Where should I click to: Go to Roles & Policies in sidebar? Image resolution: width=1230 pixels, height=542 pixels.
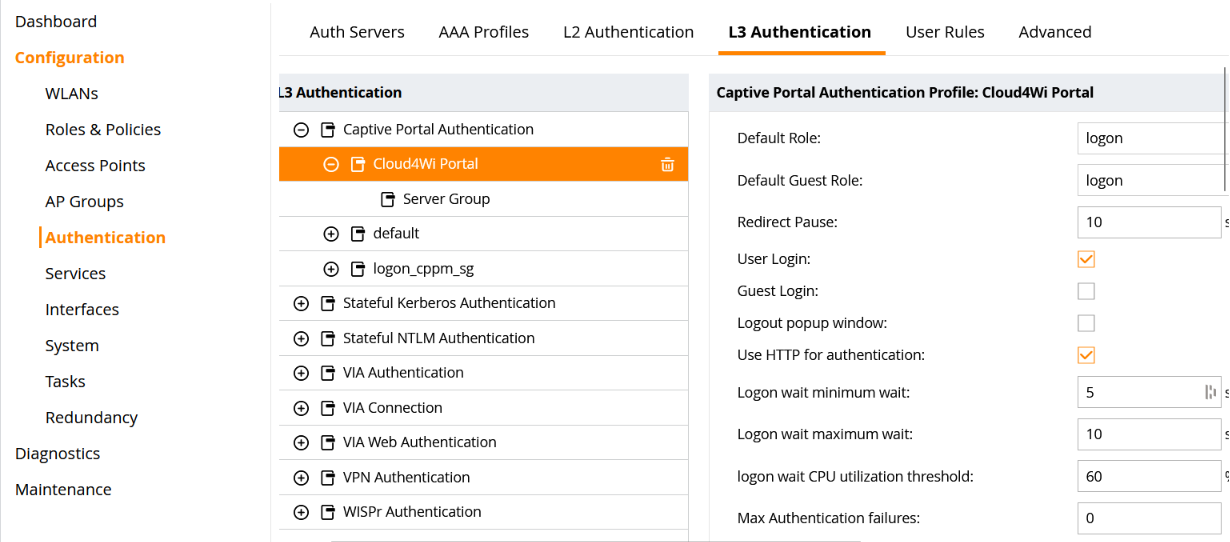(103, 129)
